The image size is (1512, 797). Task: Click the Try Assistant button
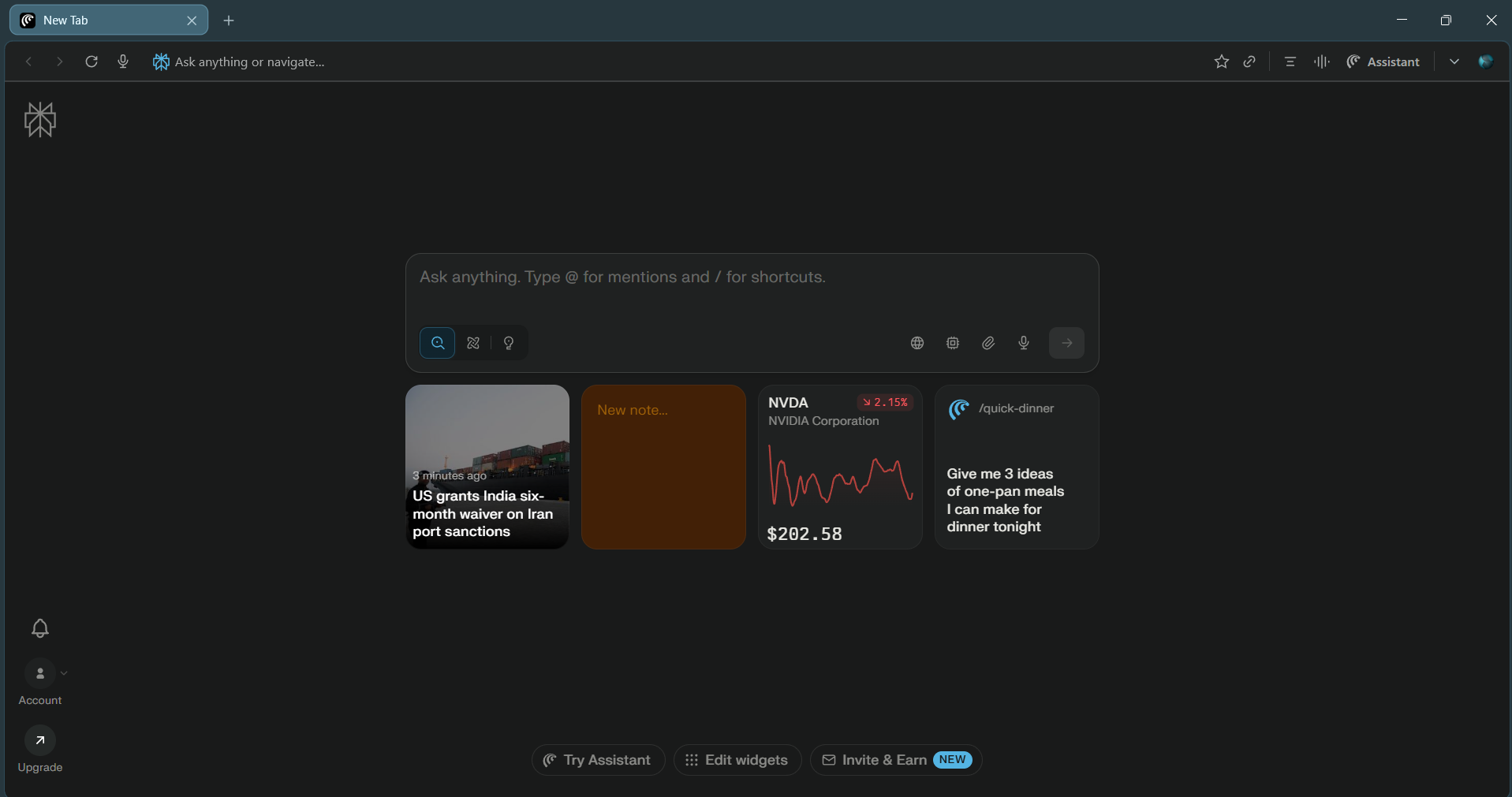point(597,759)
